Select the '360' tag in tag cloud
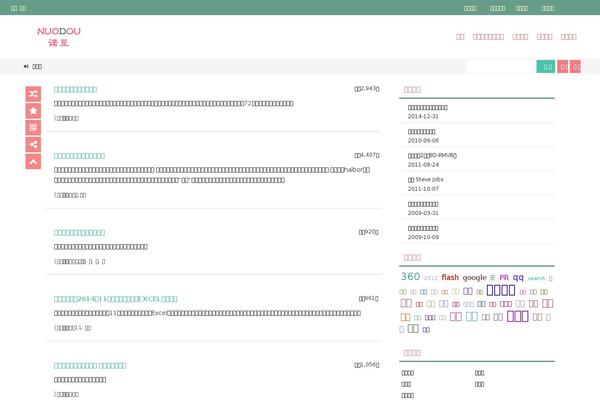This screenshot has height=400, width=600. coord(410,277)
